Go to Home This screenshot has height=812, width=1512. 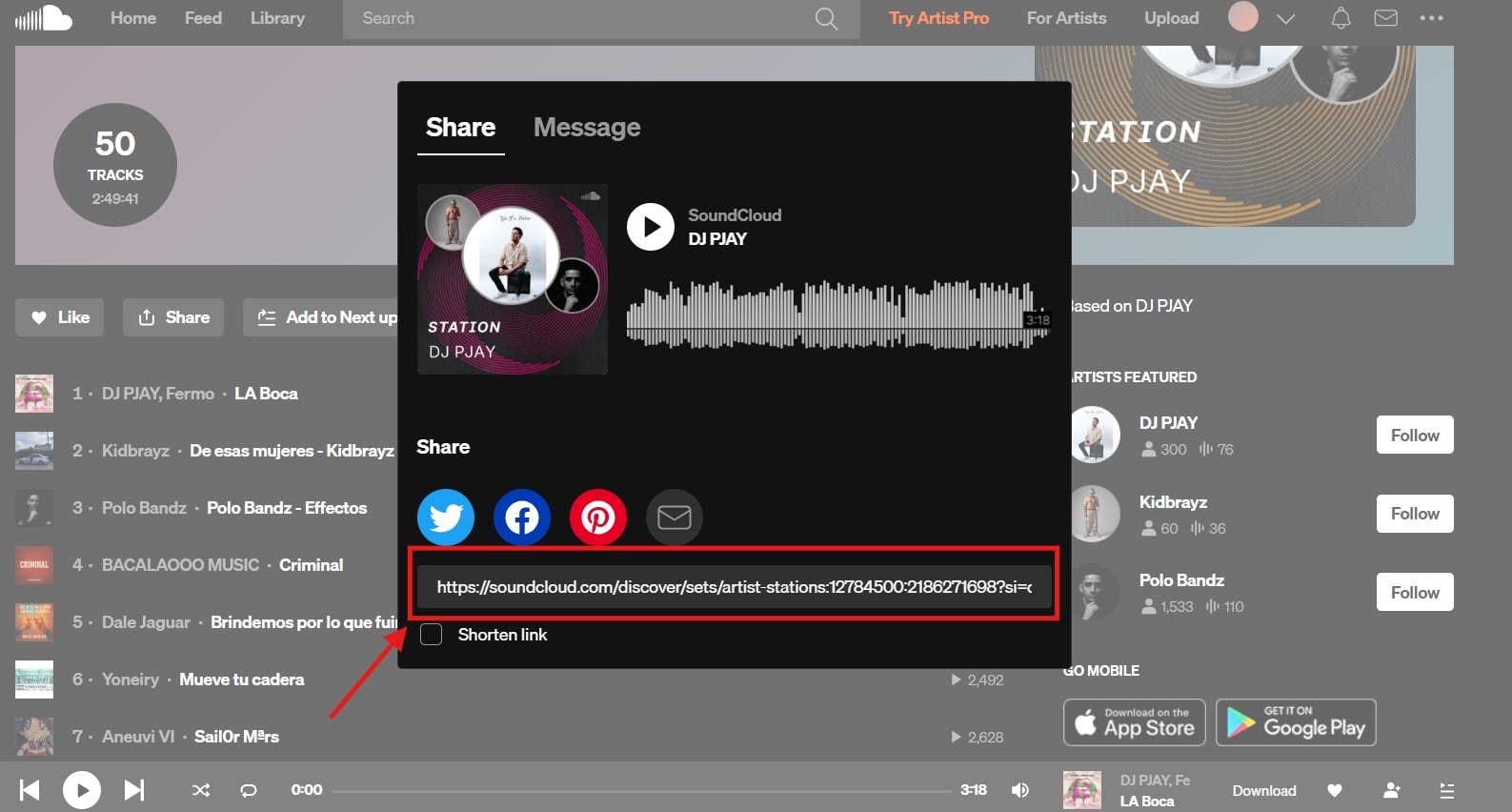[133, 18]
